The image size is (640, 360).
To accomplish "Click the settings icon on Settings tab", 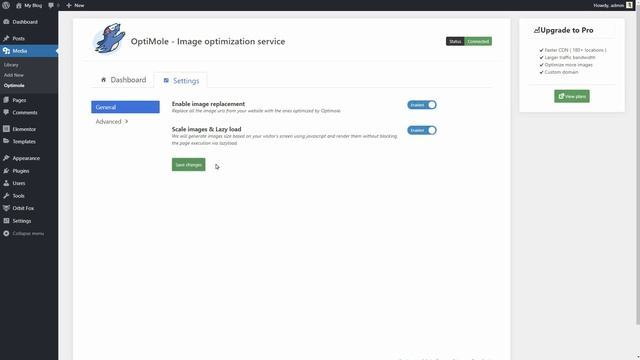I will (x=166, y=80).
